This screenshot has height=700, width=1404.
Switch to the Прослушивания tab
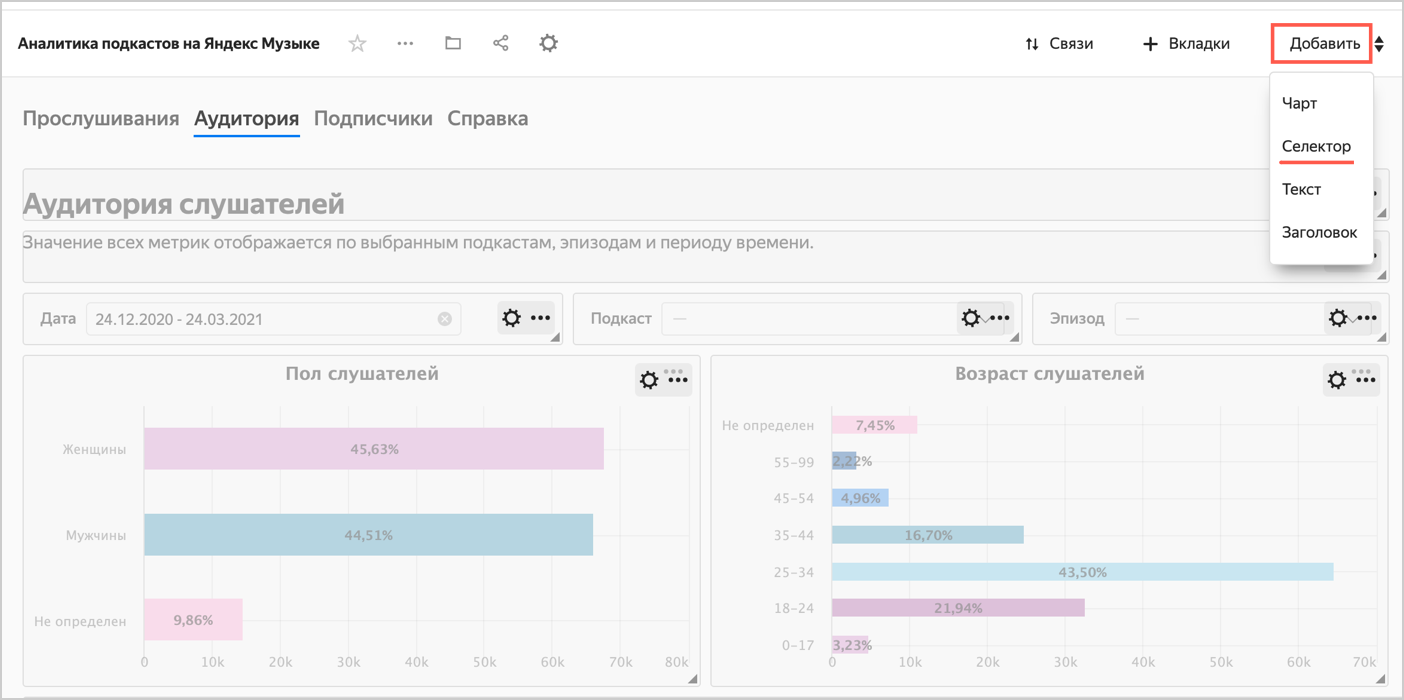[101, 119]
